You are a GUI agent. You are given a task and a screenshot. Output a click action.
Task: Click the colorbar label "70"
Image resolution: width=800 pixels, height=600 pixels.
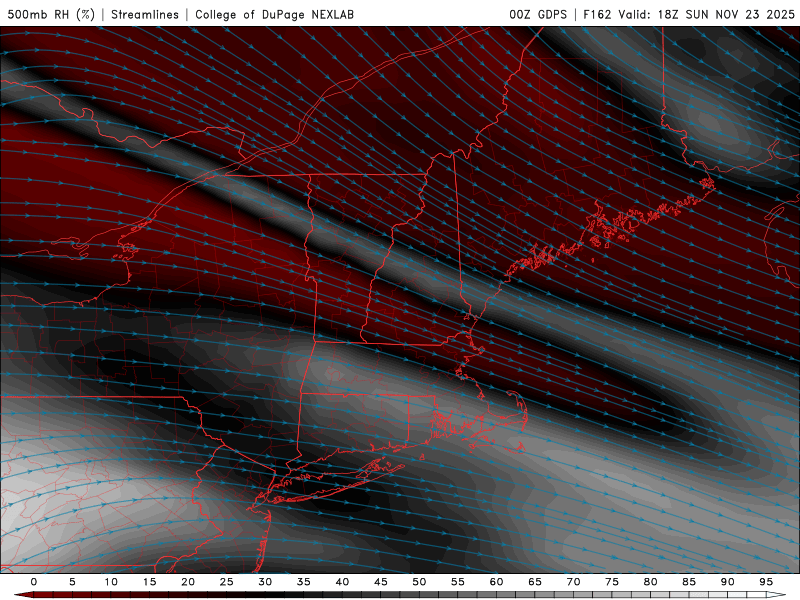click(573, 582)
